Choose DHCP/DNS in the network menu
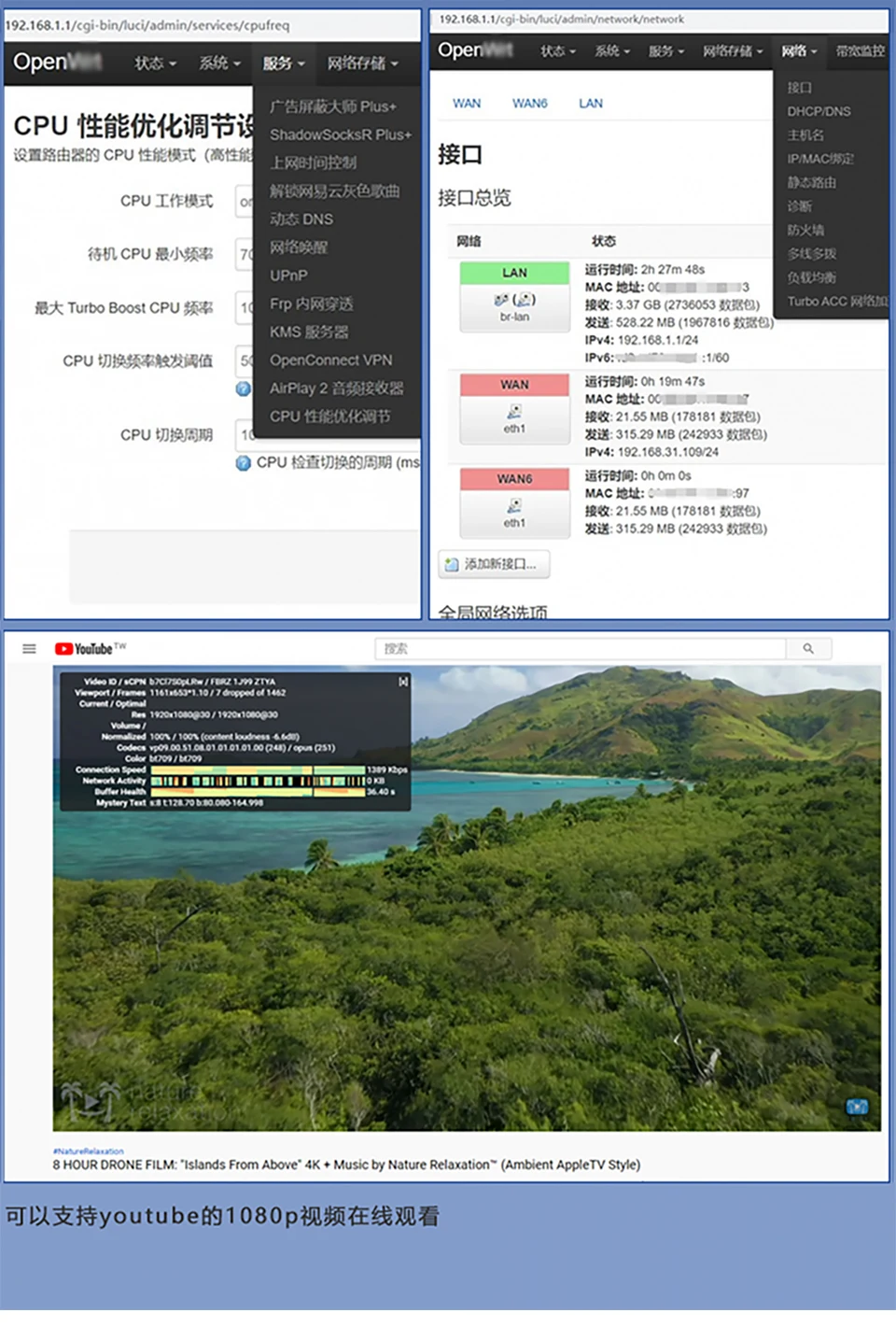Viewport: 896px width, 1327px height. [x=819, y=111]
